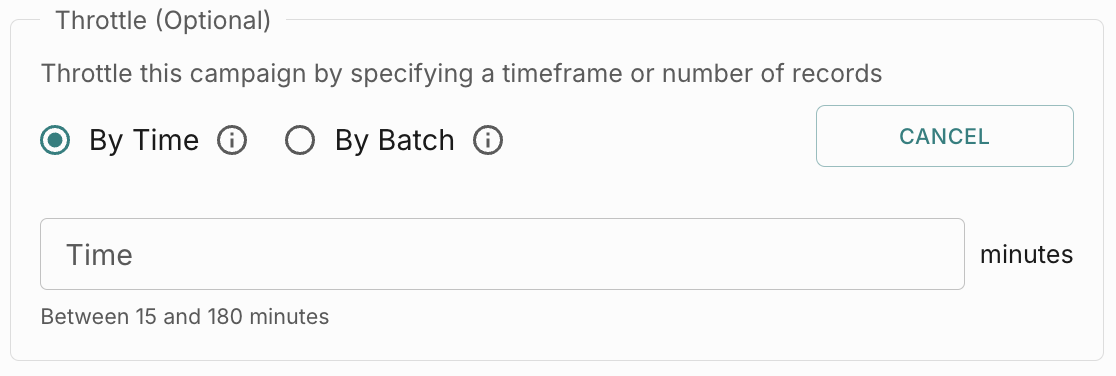
Task: Select the By Batch radio button
Action: 300,140
